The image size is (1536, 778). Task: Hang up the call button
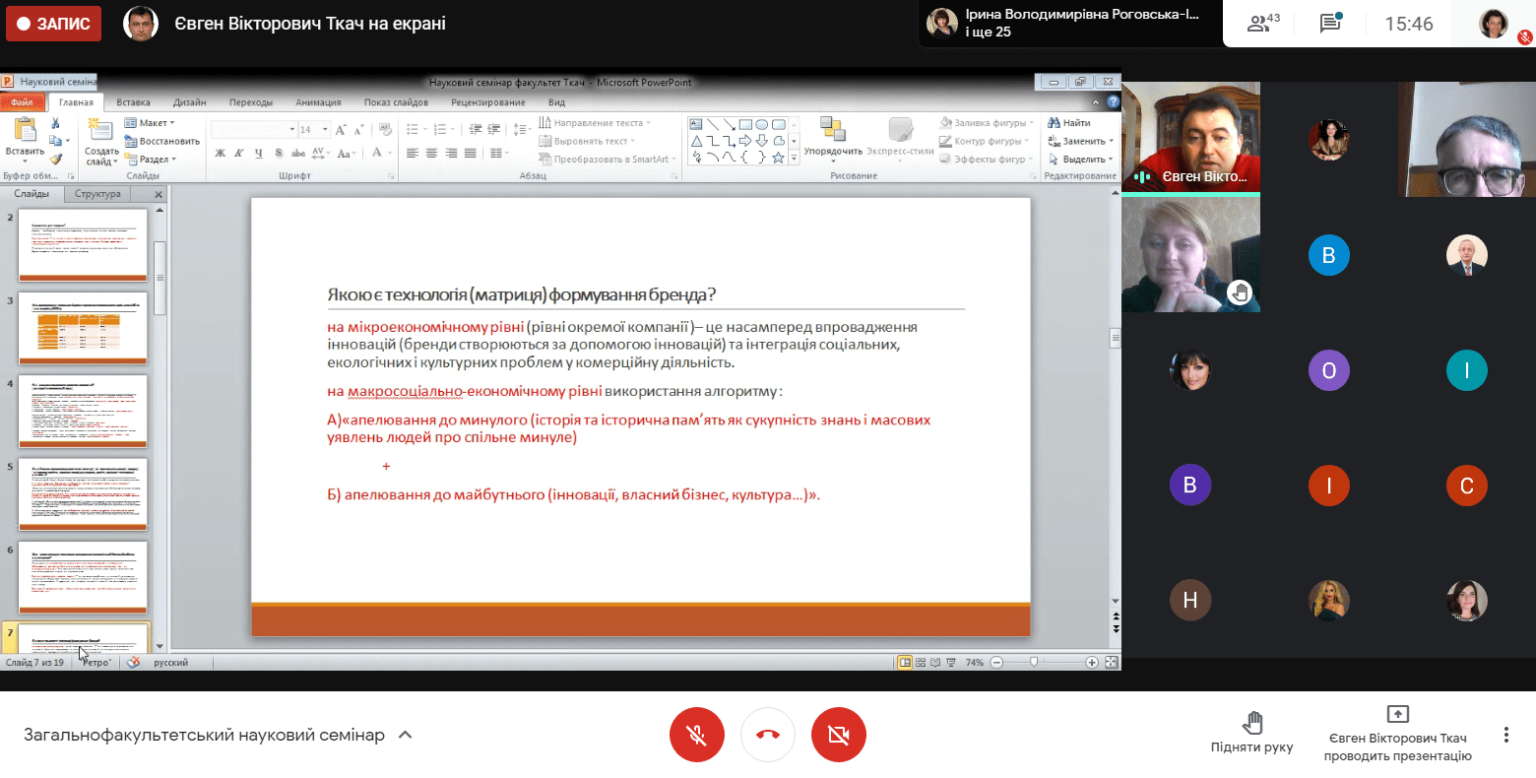[x=768, y=735]
